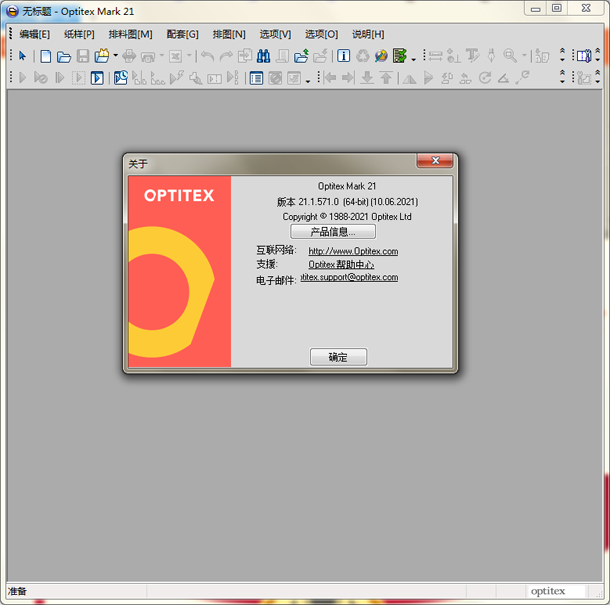Open the 纸样[P] menu

point(79,34)
